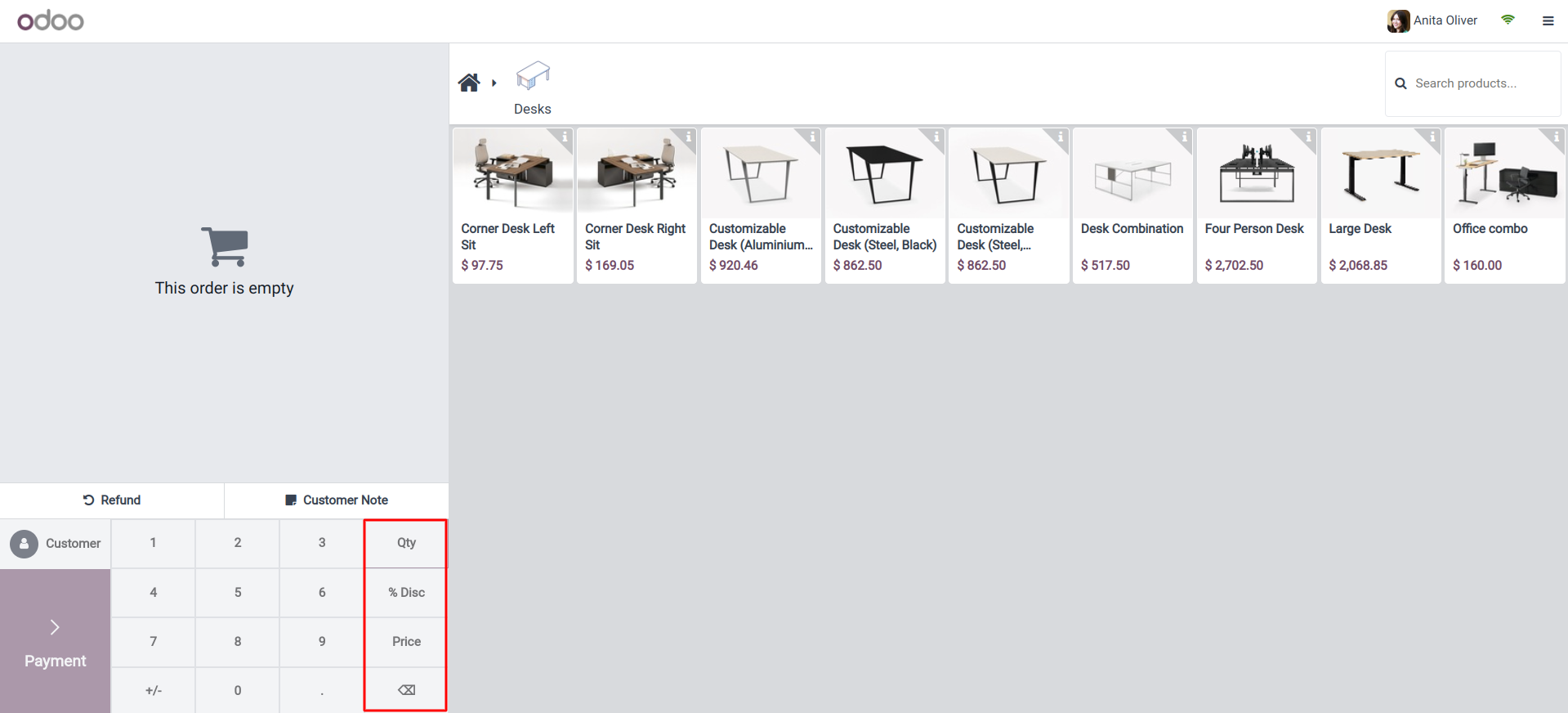The image size is (1568, 713).
Task: Go to the home category icon
Action: tap(469, 83)
